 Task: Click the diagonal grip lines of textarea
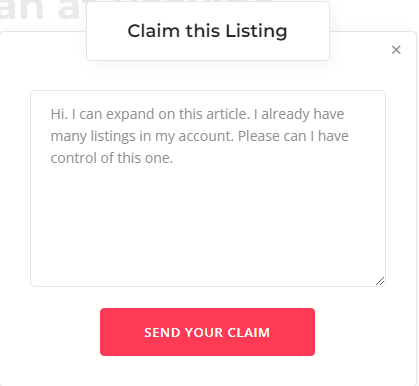[x=380, y=281]
